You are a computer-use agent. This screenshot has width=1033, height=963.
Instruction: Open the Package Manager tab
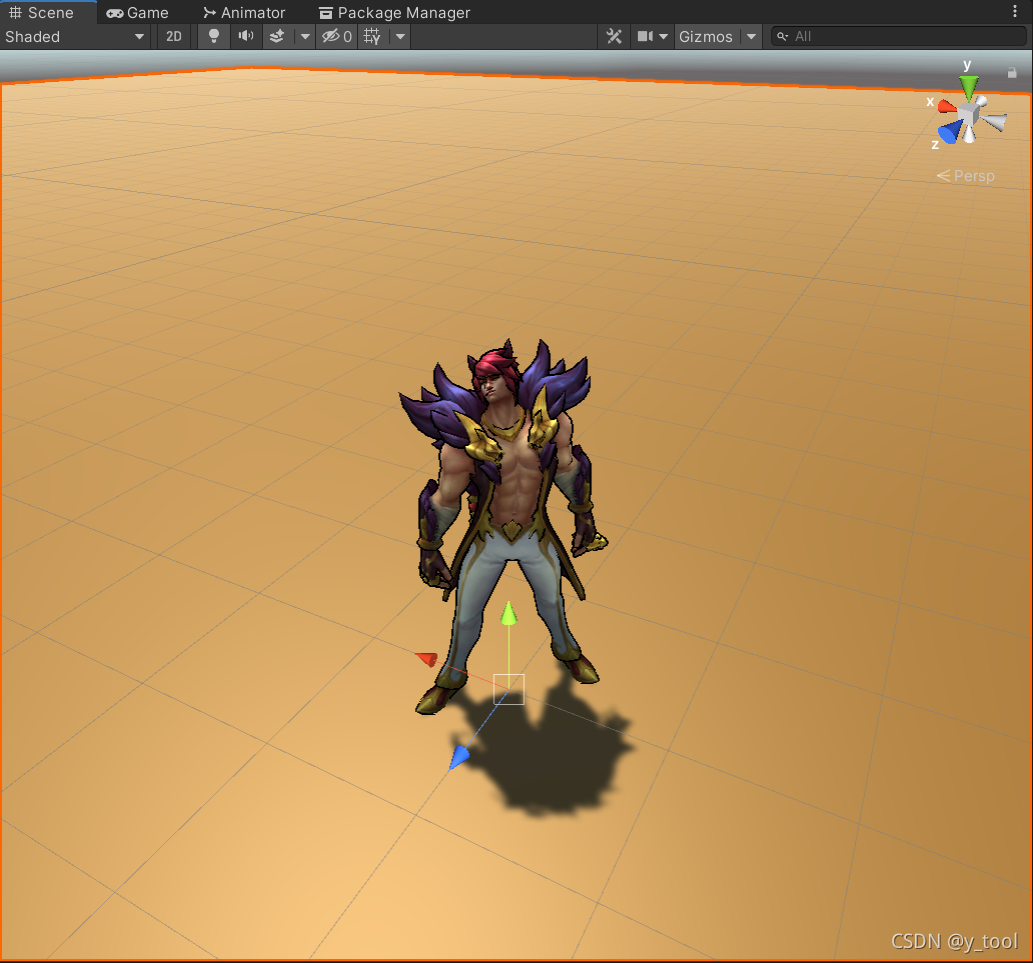pos(395,13)
